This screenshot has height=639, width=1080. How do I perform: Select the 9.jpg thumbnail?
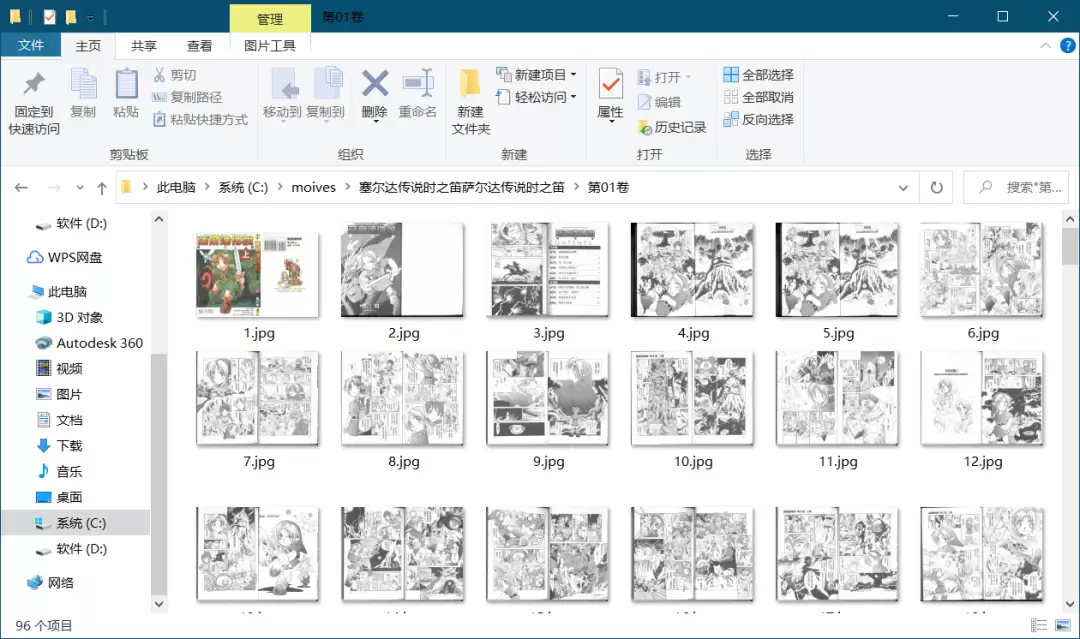point(548,397)
